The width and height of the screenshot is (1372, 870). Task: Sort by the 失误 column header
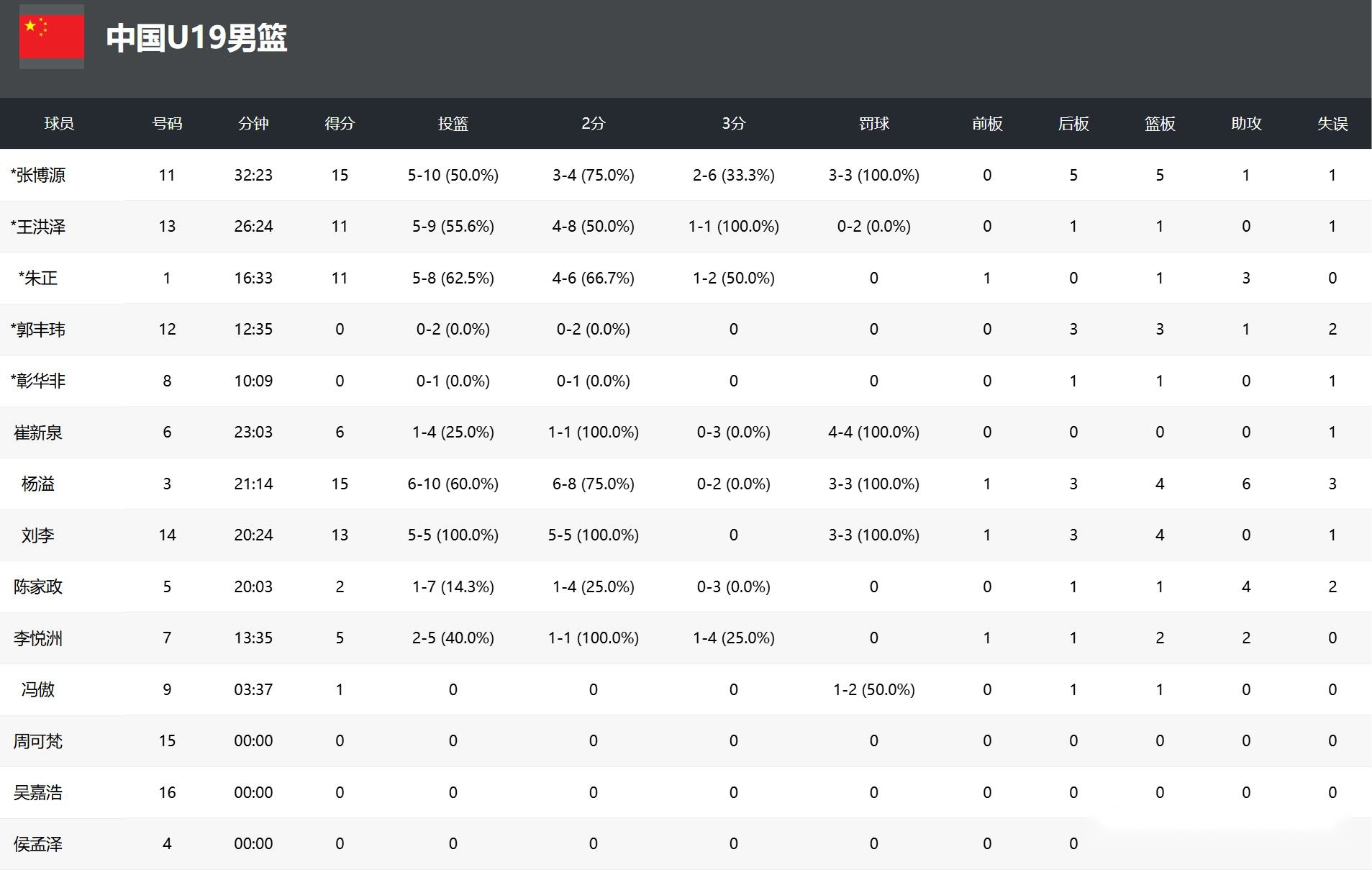pos(1332,124)
